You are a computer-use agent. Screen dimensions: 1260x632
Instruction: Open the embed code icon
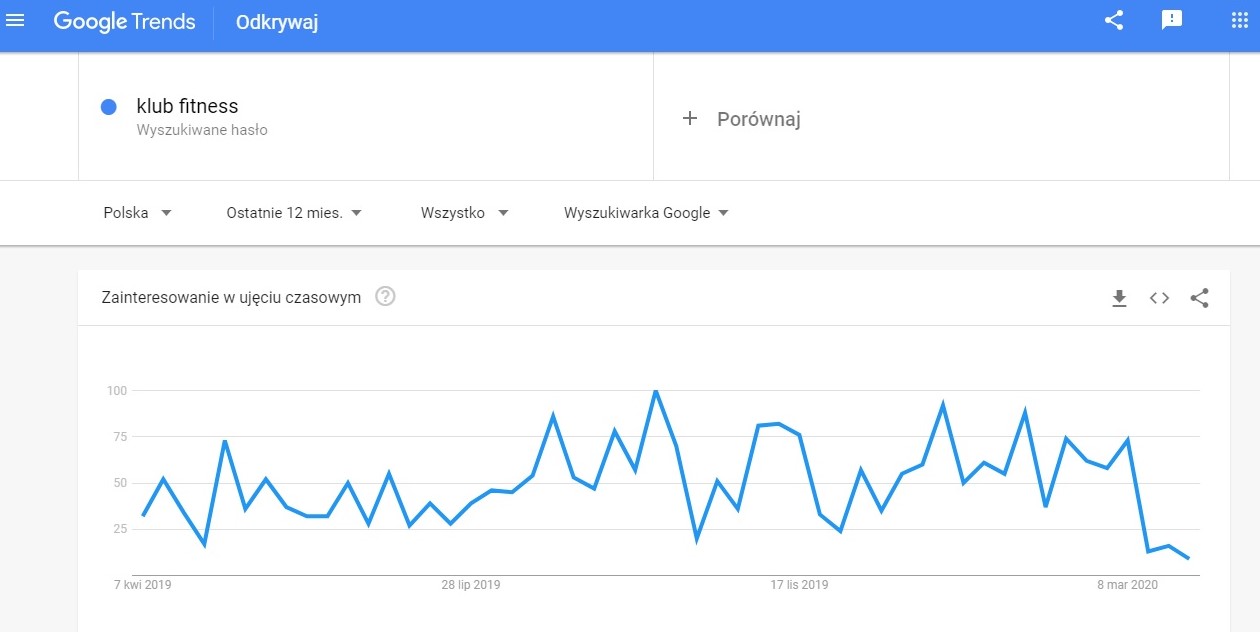point(1159,298)
